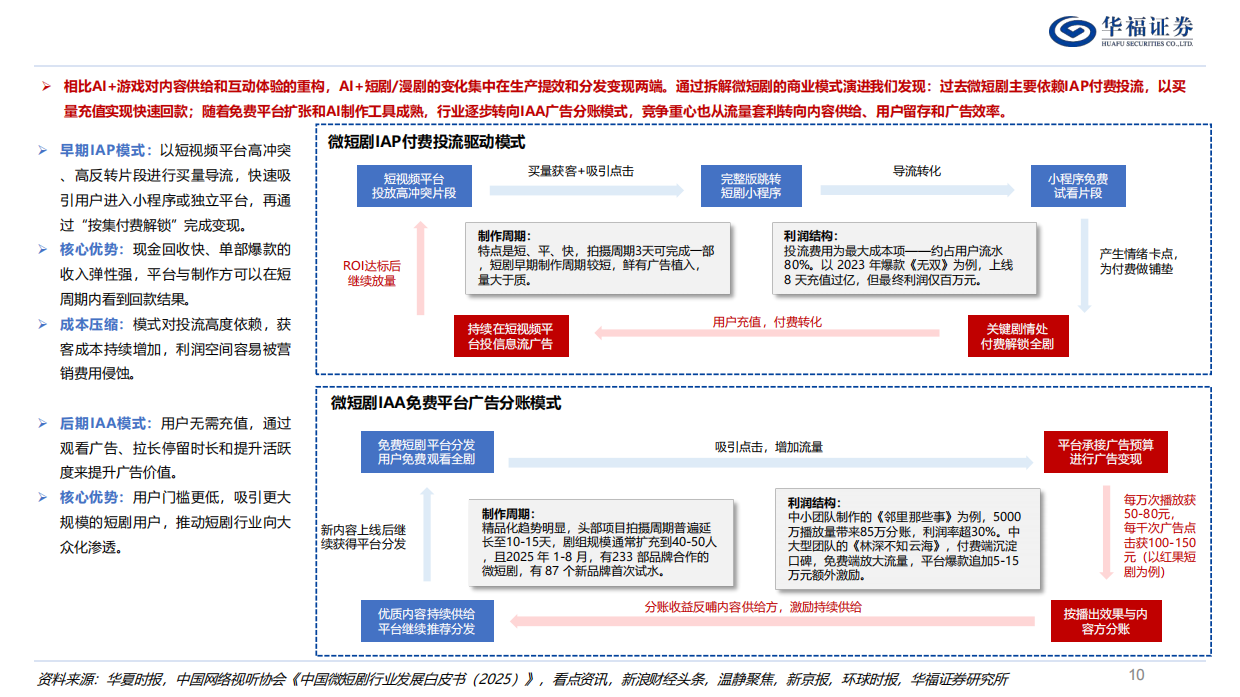Click the 利润结构 card mentioning《无双》
1240x697 pixels.
point(906,258)
